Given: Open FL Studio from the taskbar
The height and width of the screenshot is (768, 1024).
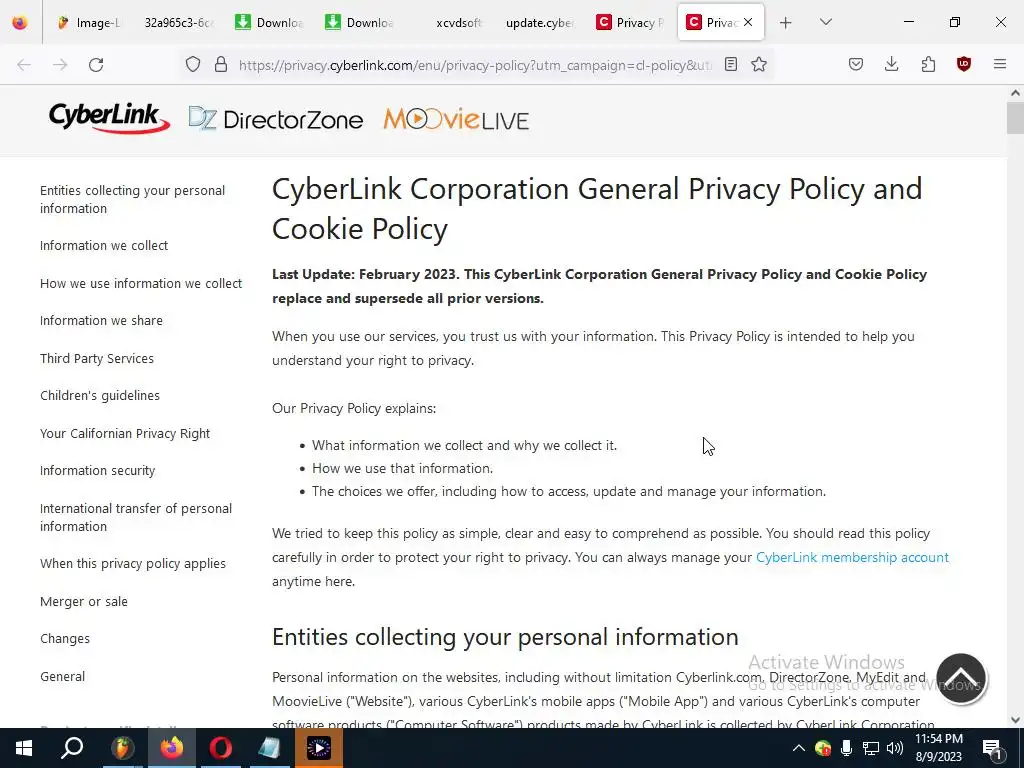Looking at the screenshot, I should [x=122, y=748].
